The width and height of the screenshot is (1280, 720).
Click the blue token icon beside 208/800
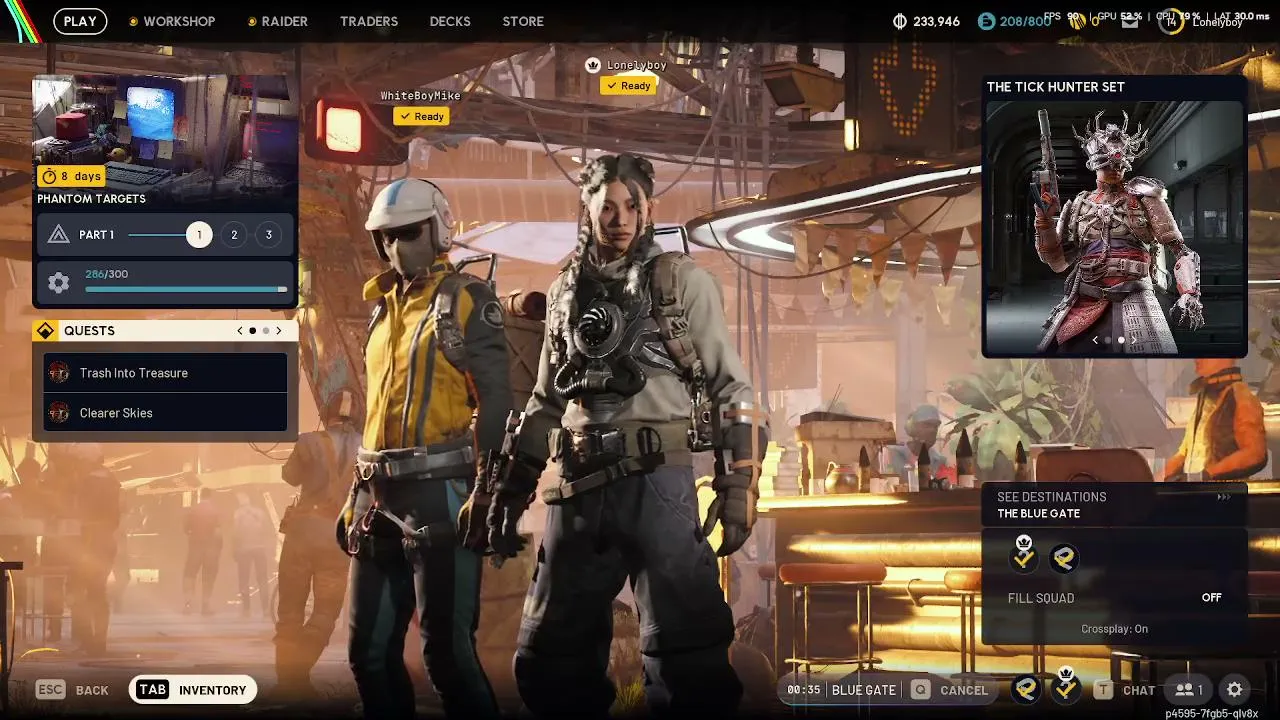tap(986, 21)
